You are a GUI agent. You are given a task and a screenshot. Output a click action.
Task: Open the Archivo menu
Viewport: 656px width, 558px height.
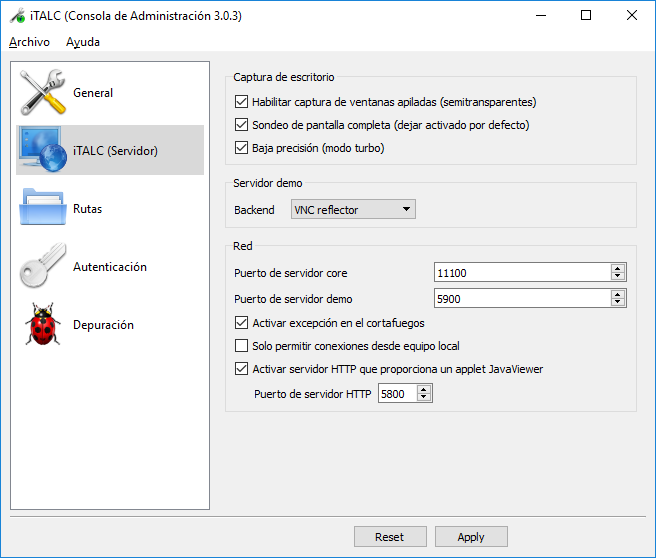coord(29,42)
